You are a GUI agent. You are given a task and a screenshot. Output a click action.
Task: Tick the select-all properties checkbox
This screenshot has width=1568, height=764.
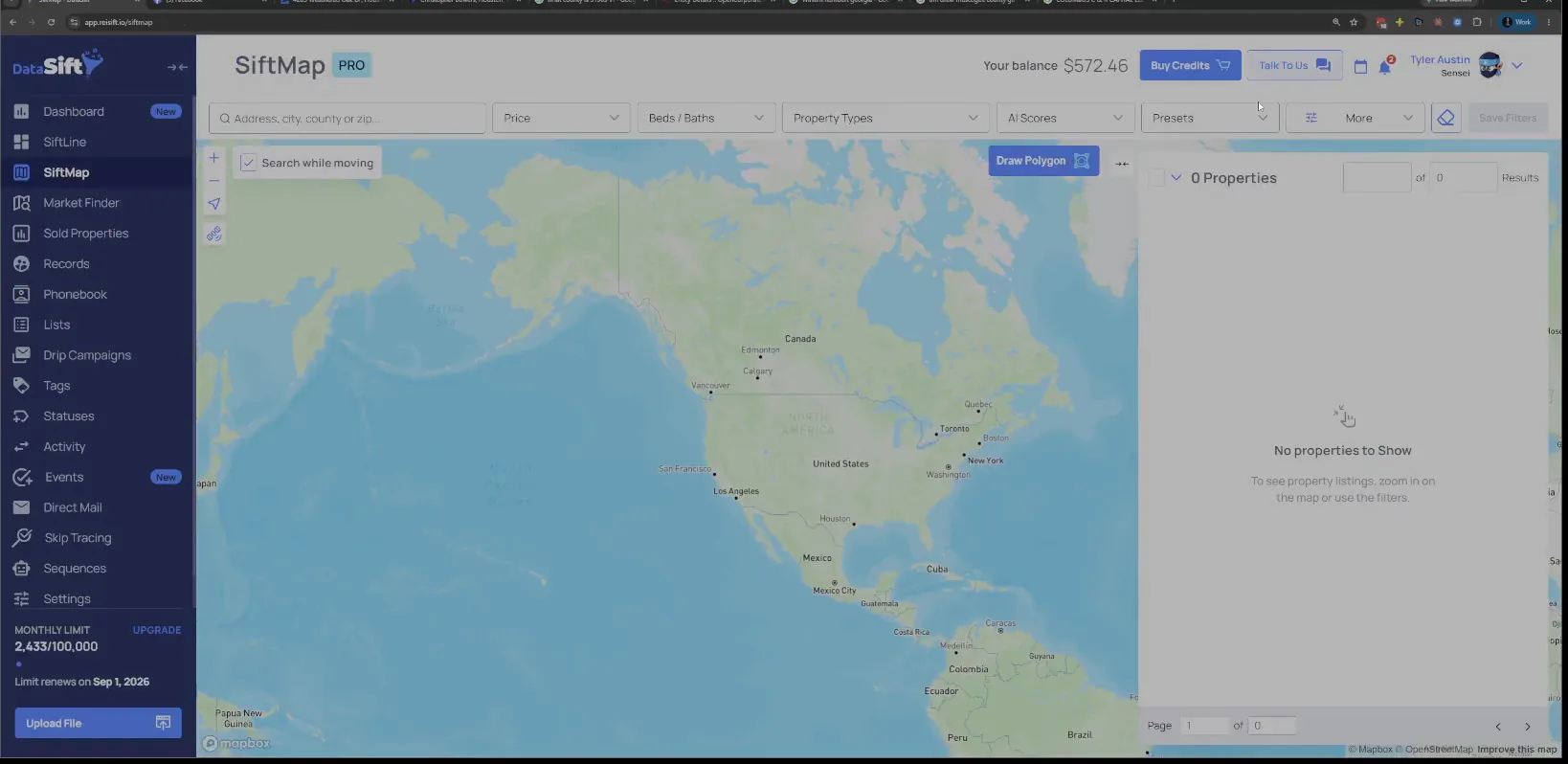[1156, 177]
